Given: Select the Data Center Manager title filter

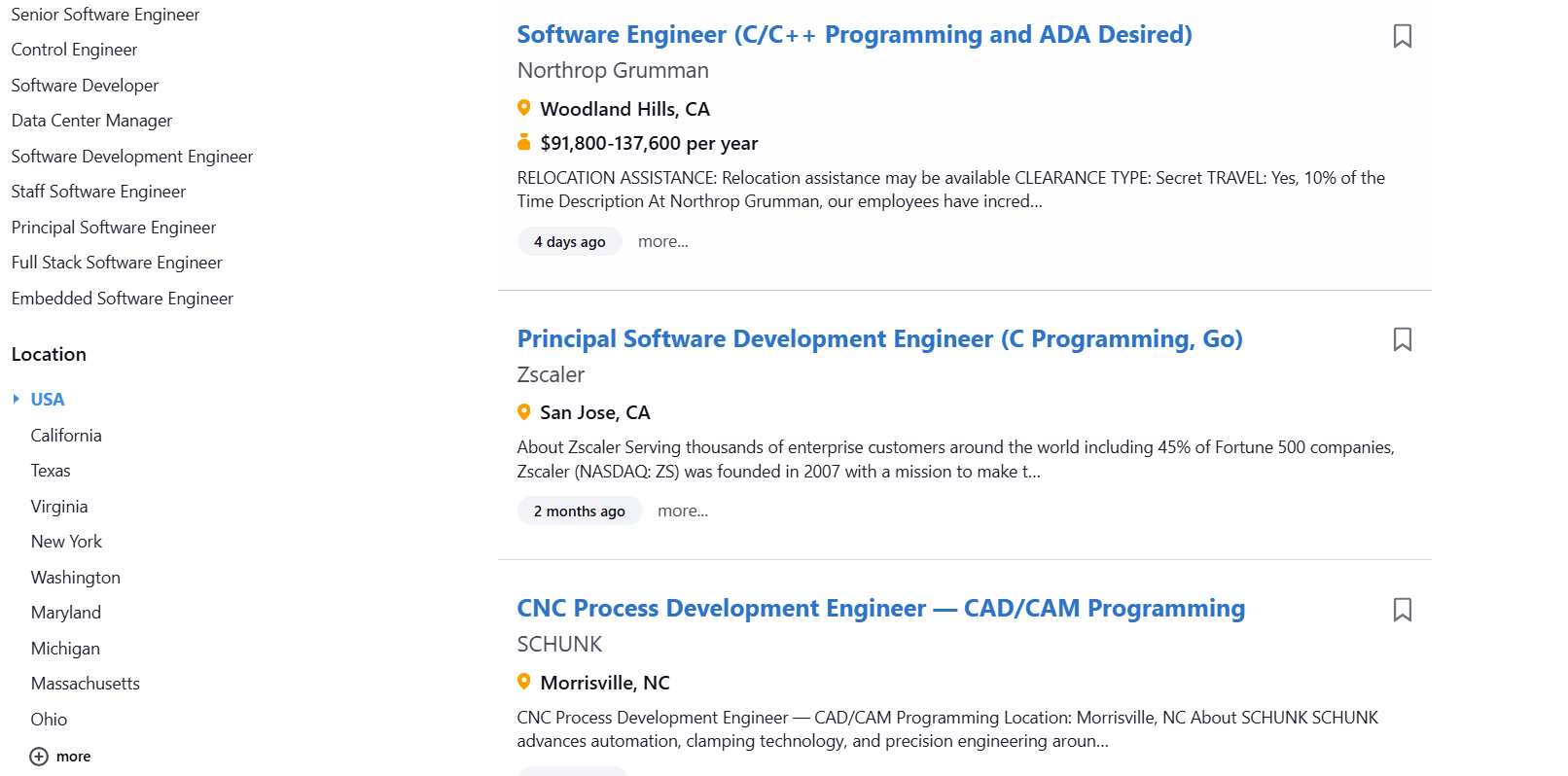Looking at the screenshot, I should click(91, 121).
